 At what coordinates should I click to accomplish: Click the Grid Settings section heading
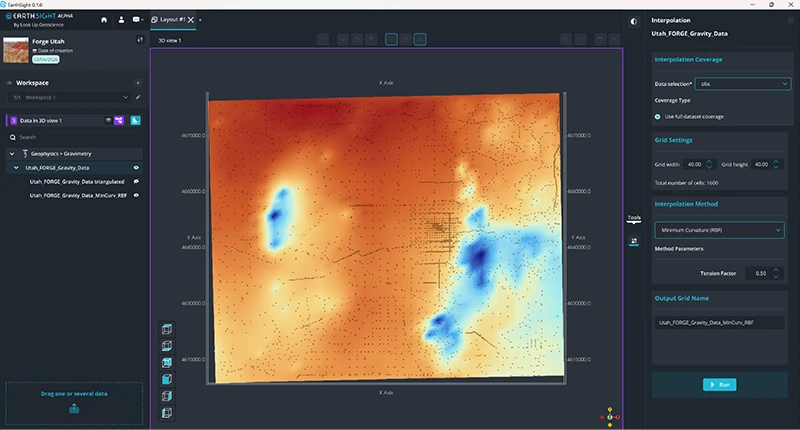pos(673,140)
